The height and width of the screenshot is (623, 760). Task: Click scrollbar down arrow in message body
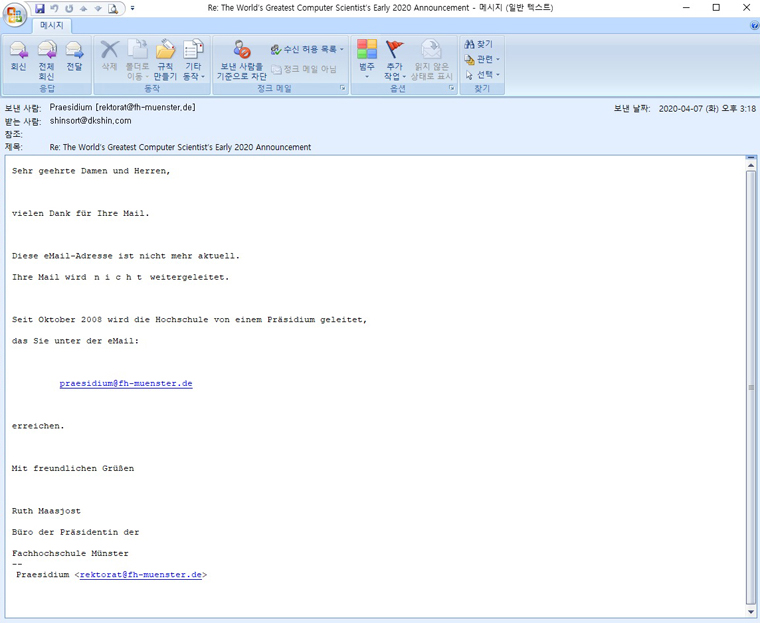751,611
